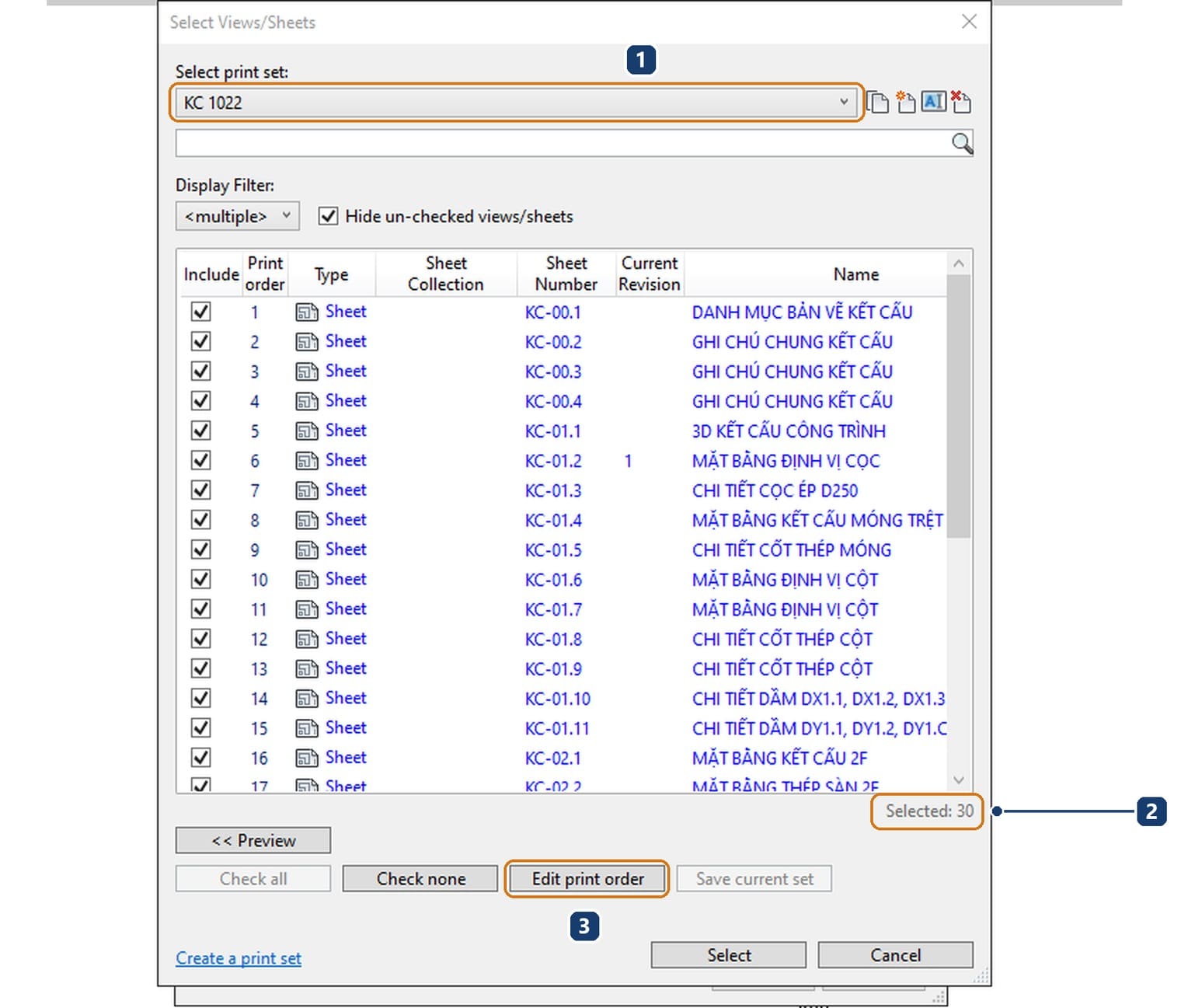The height and width of the screenshot is (1008, 1181).
Task: Click the sheet list scrollbar thumb
Action: point(959,406)
